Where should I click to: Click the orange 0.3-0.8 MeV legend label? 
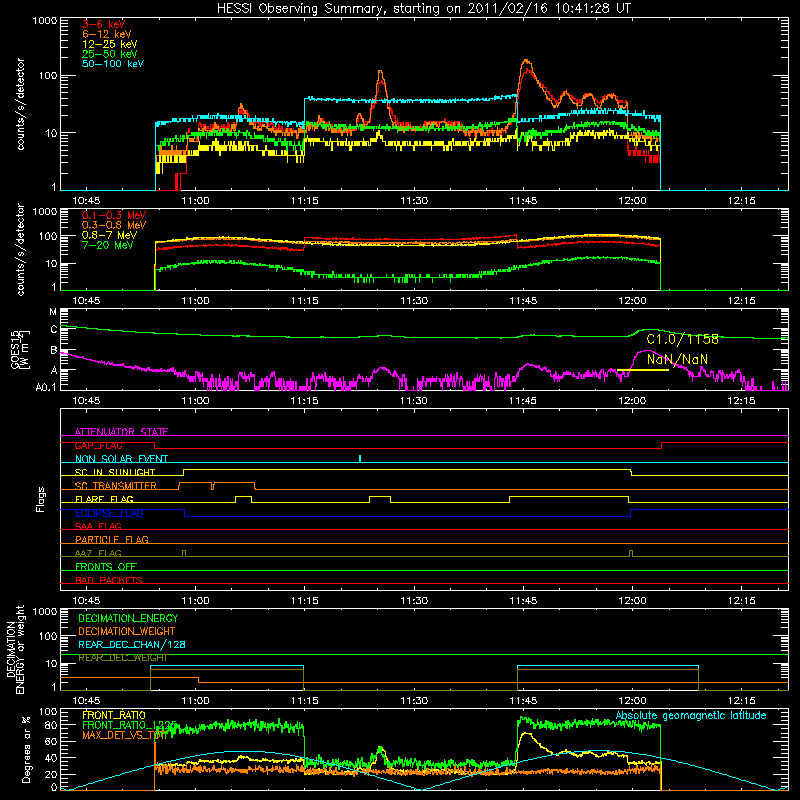[x=114, y=225]
